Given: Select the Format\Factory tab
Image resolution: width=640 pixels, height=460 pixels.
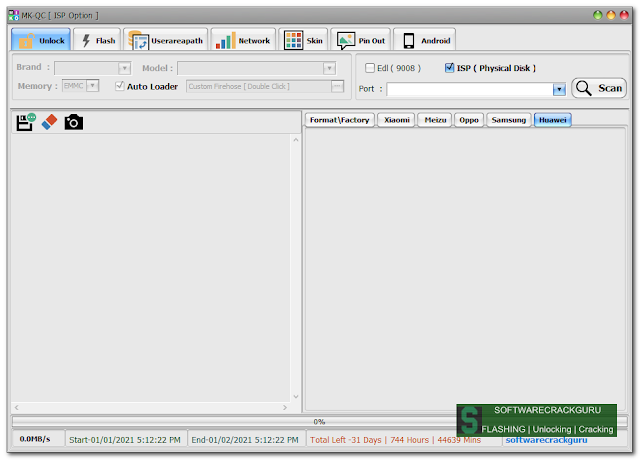Looking at the screenshot, I should [x=339, y=120].
